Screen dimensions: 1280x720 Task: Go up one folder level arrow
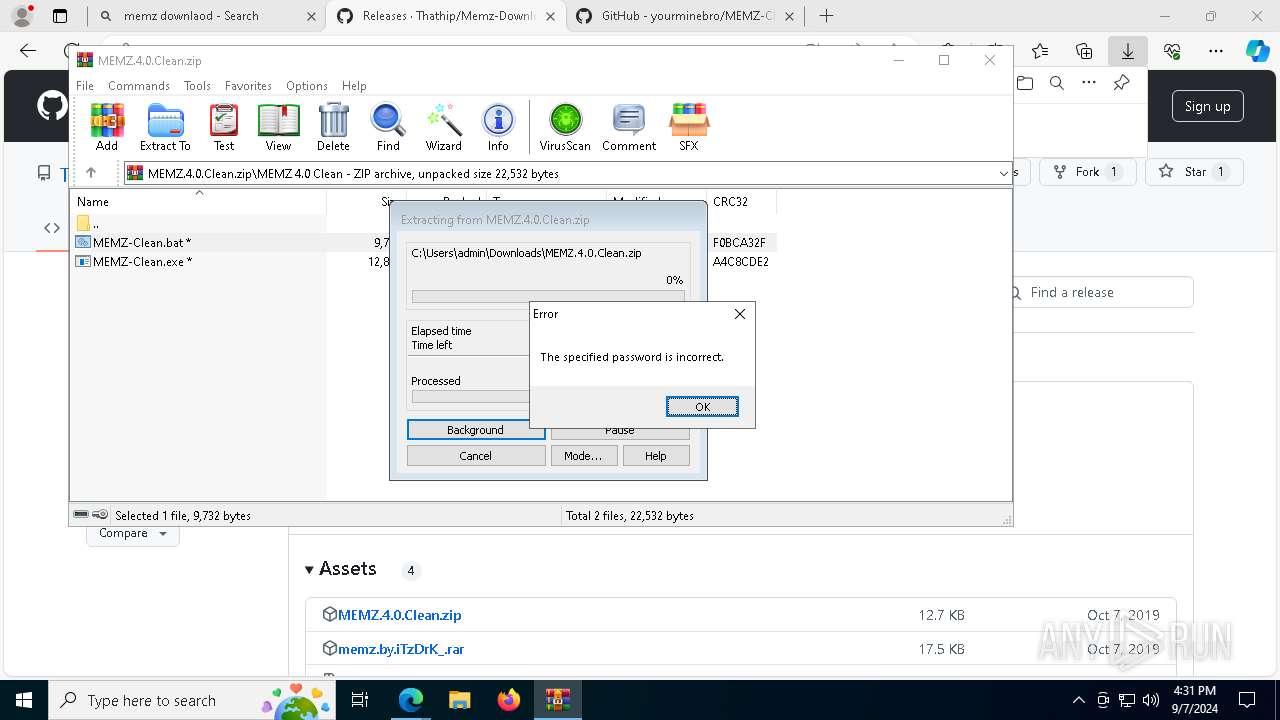[91, 173]
